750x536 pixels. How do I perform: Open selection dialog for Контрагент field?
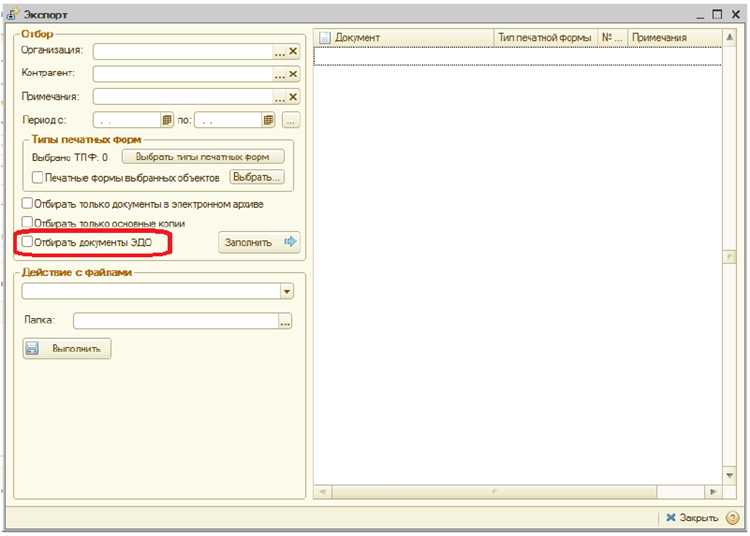tap(279, 75)
